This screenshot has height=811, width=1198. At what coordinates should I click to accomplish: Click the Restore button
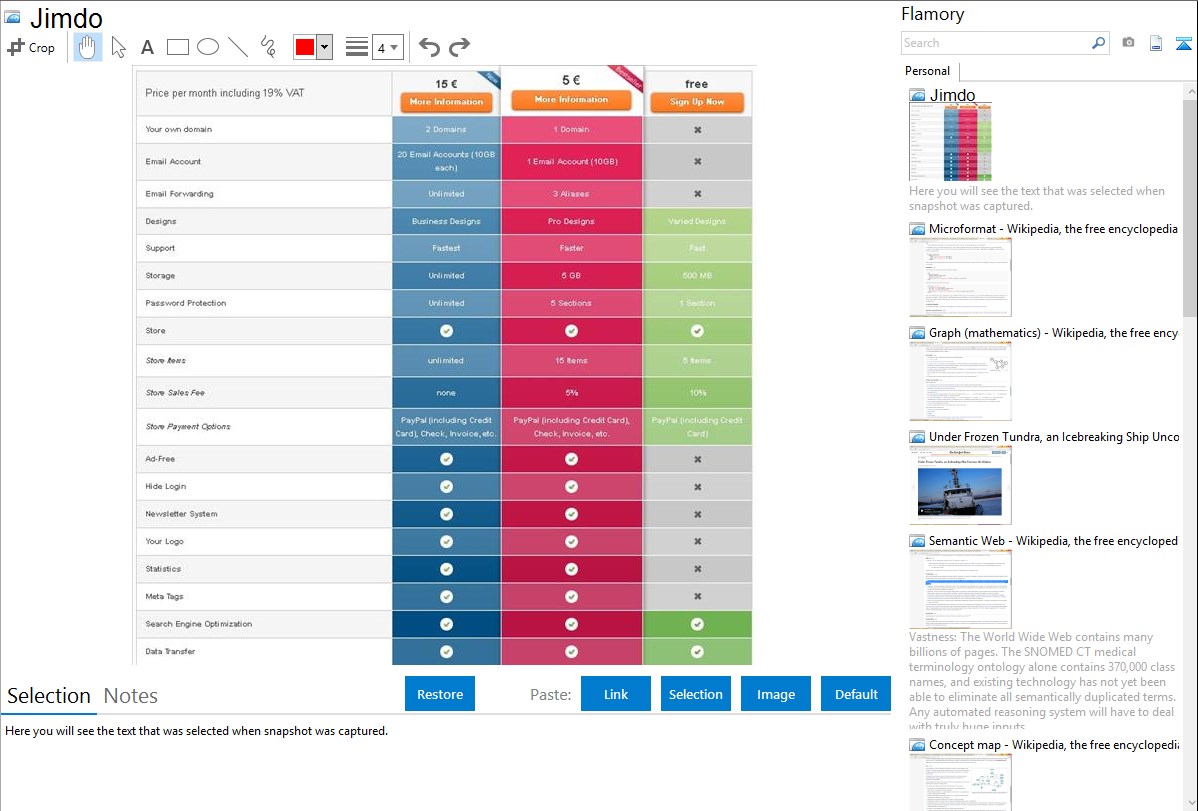click(440, 694)
